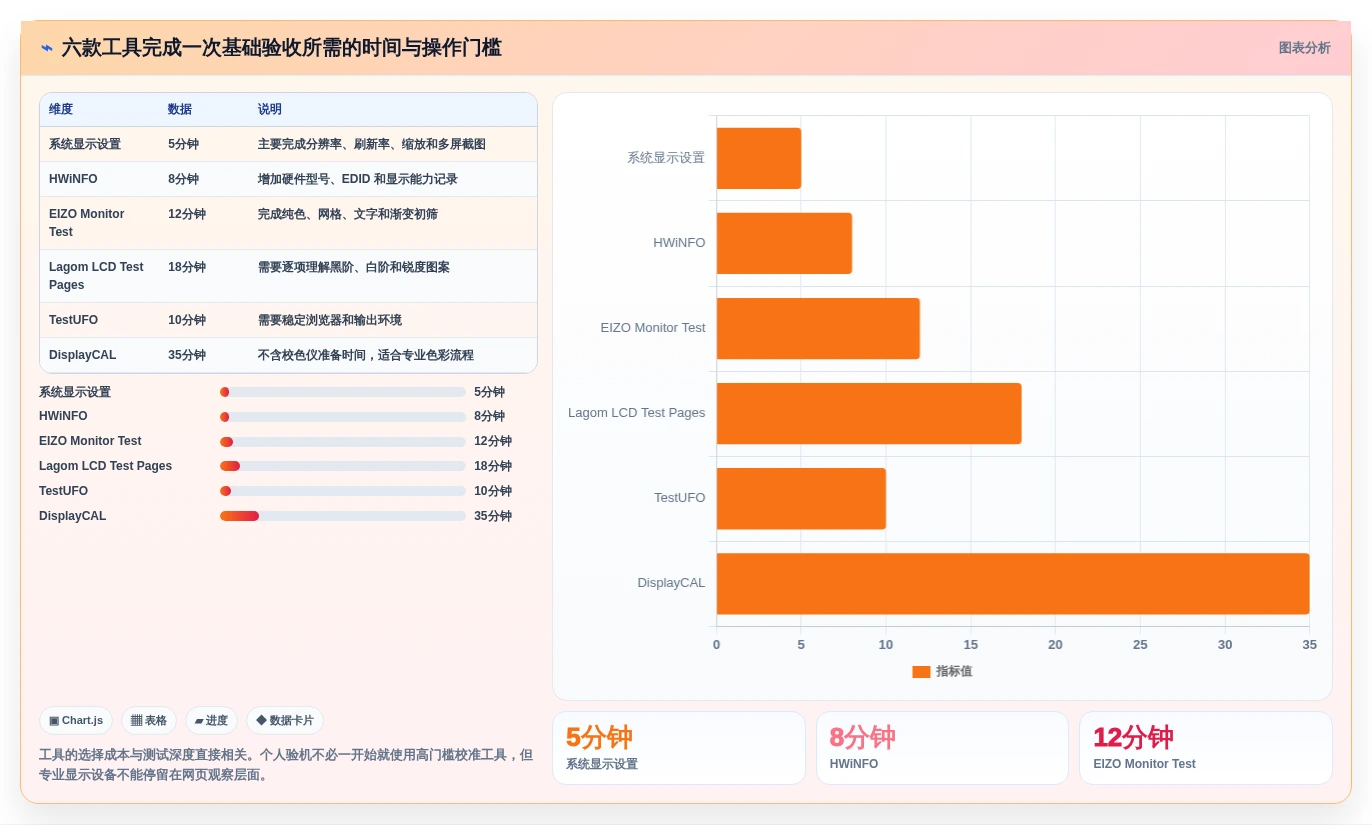
Task: Open the 5分钟 系统显示设置 data card
Action: (679, 748)
